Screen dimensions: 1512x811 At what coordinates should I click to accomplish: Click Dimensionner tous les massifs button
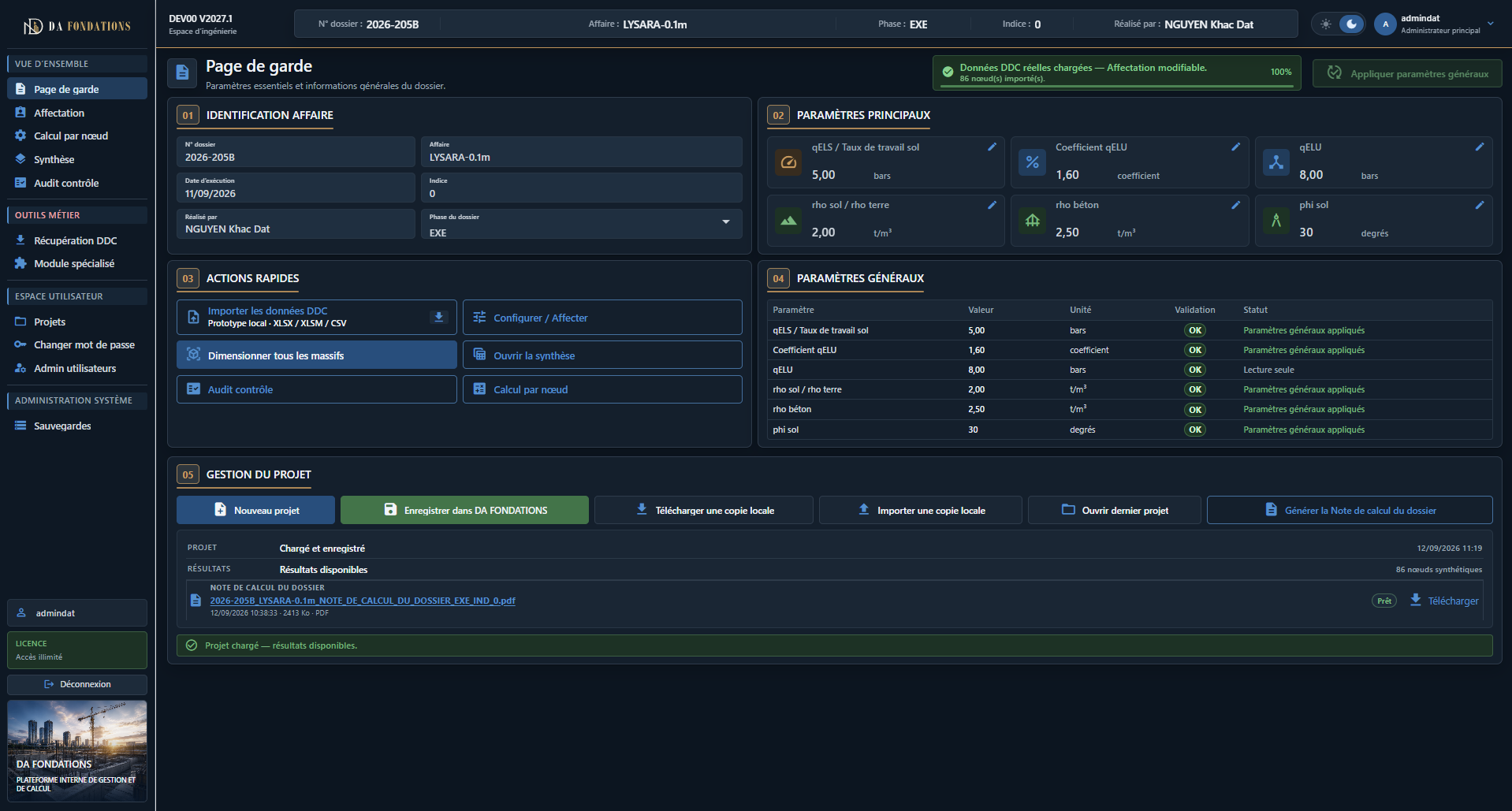[x=317, y=355]
